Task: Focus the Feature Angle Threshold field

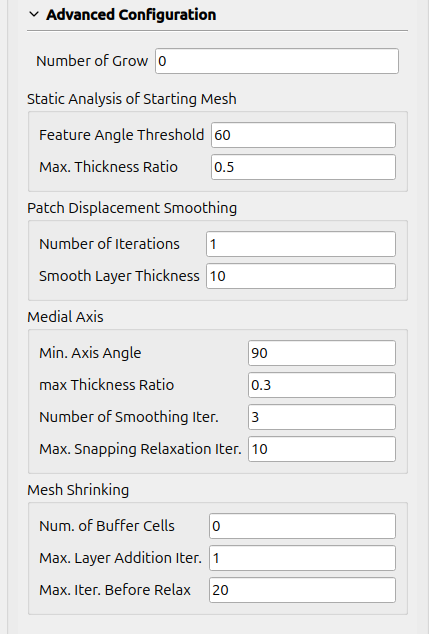Action: click(303, 135)
